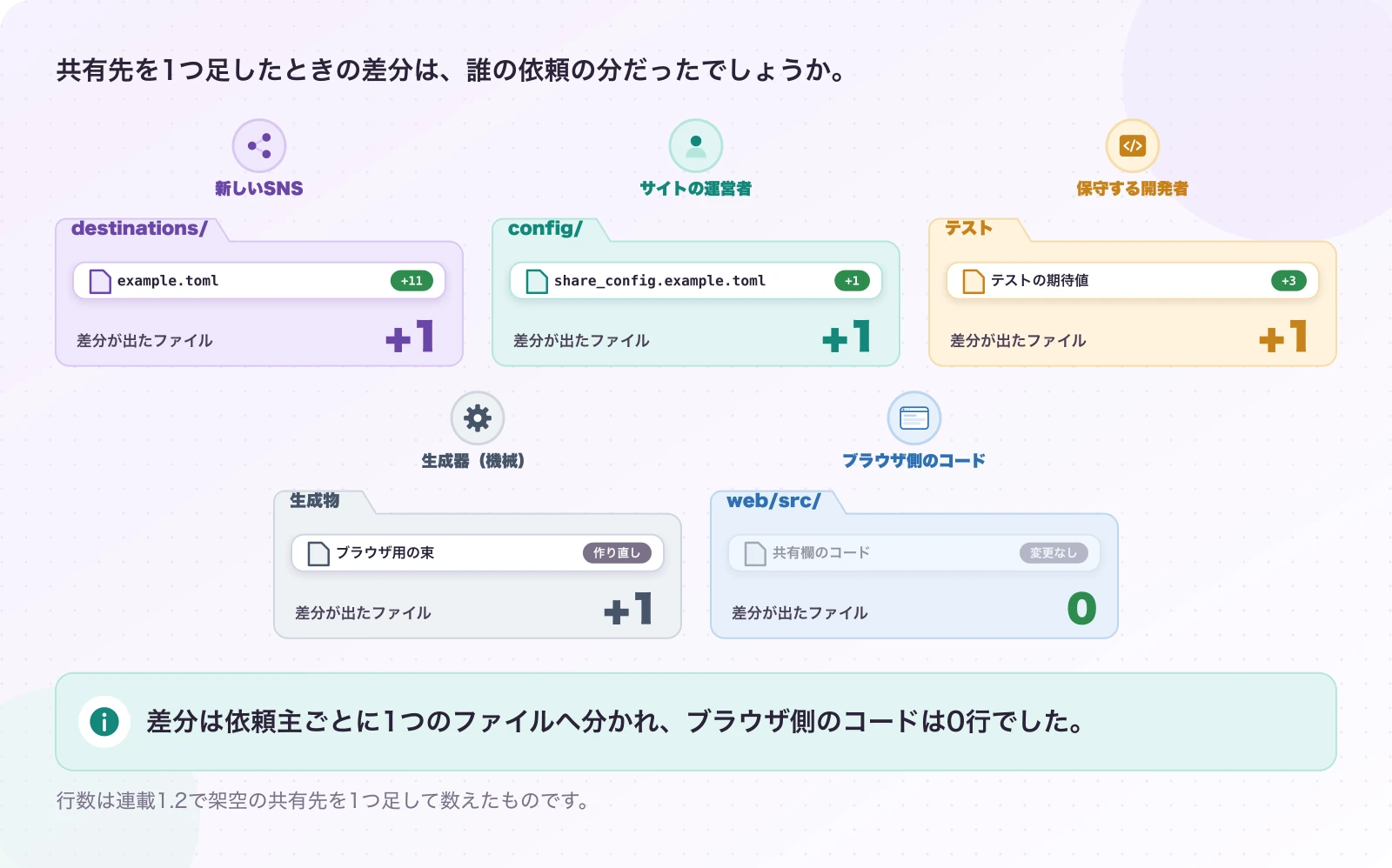Click the share_config.example.toml file name
Image resolution: width=1392 pixels, height=868 pixels.
pos(659,281)
